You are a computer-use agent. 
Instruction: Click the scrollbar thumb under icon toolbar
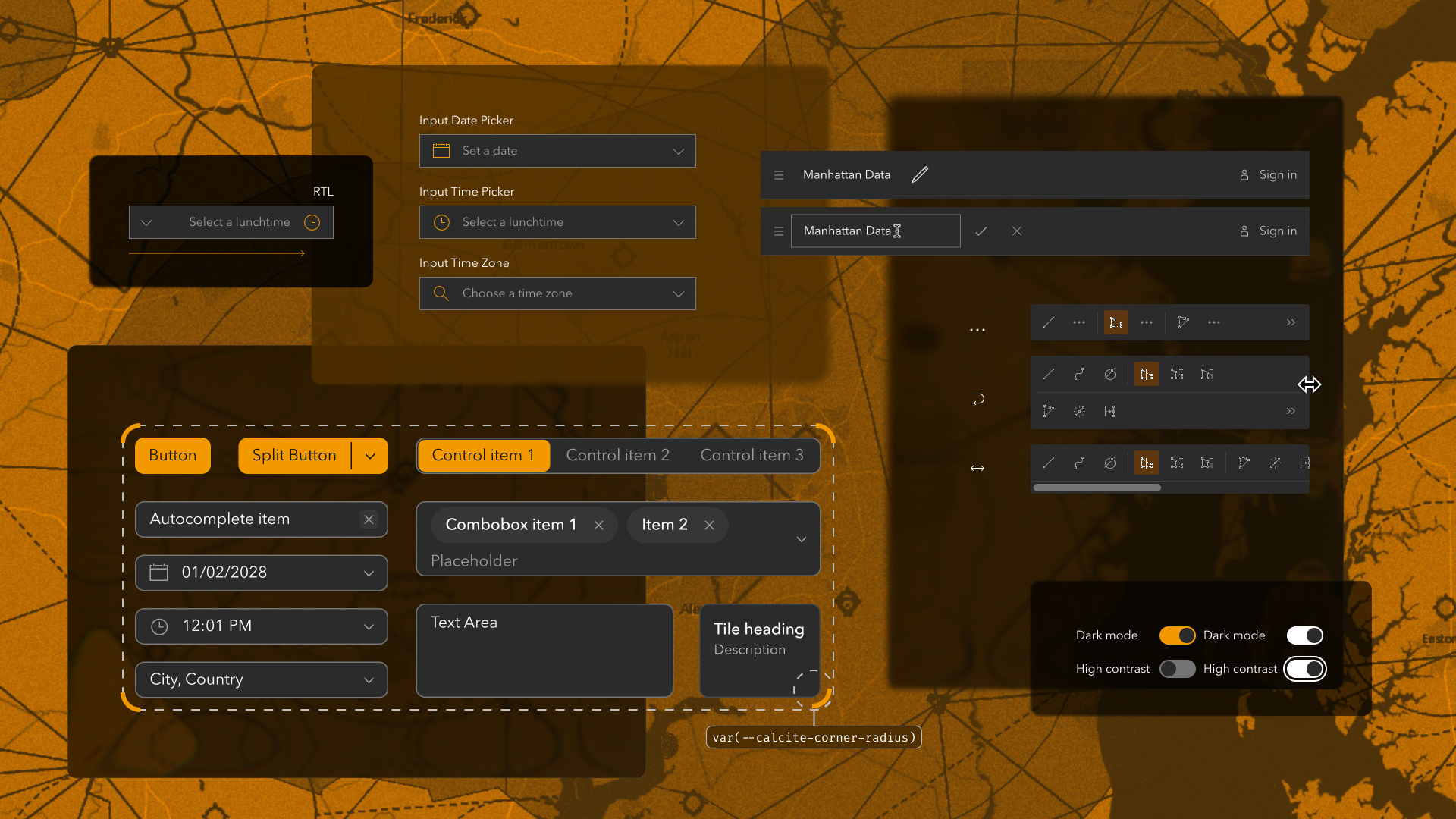[x=1097, y=488]
